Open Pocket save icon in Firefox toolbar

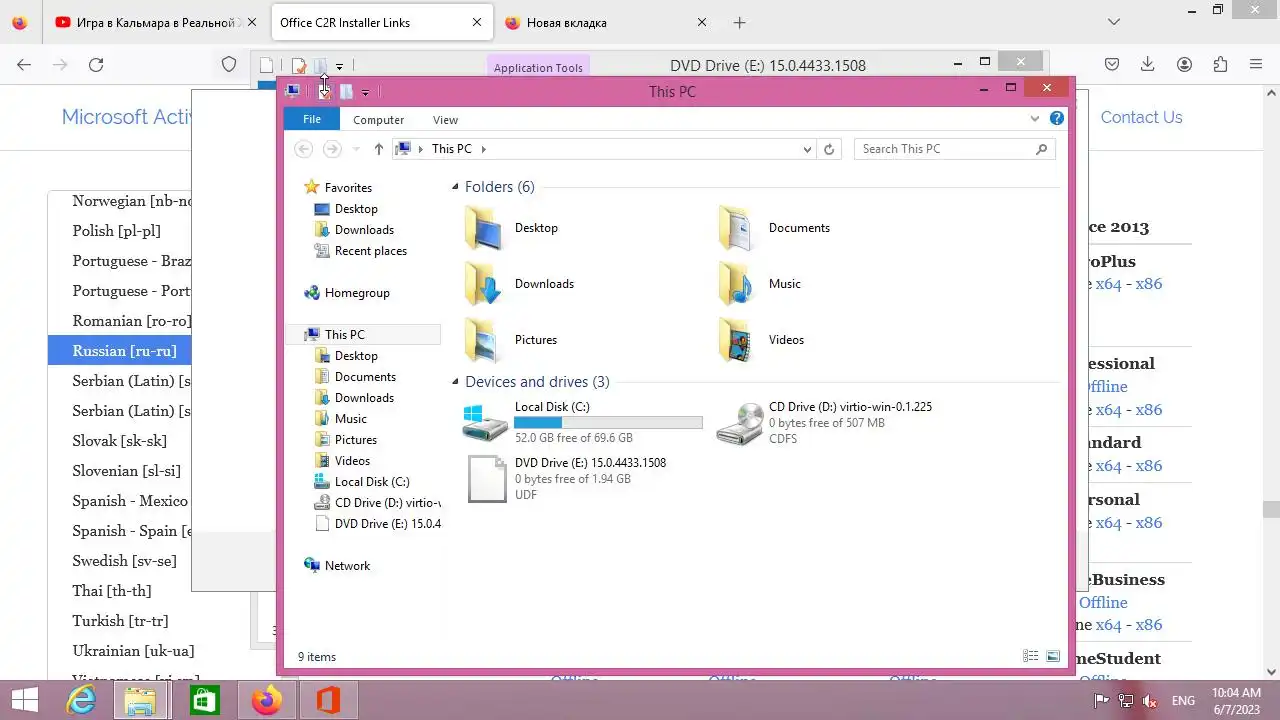coord(1112,65)
